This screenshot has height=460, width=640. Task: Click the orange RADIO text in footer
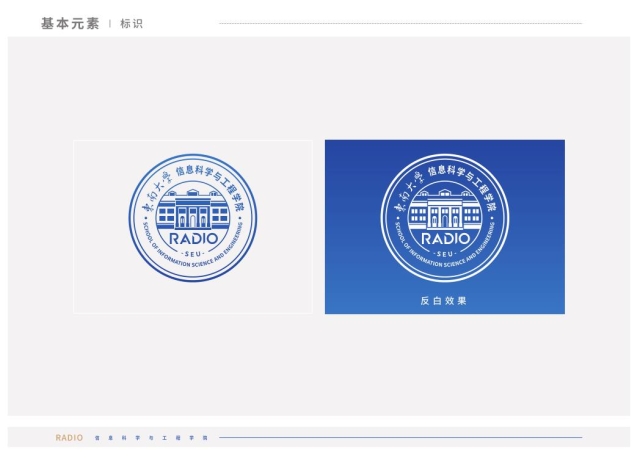[x=69, y=438]
